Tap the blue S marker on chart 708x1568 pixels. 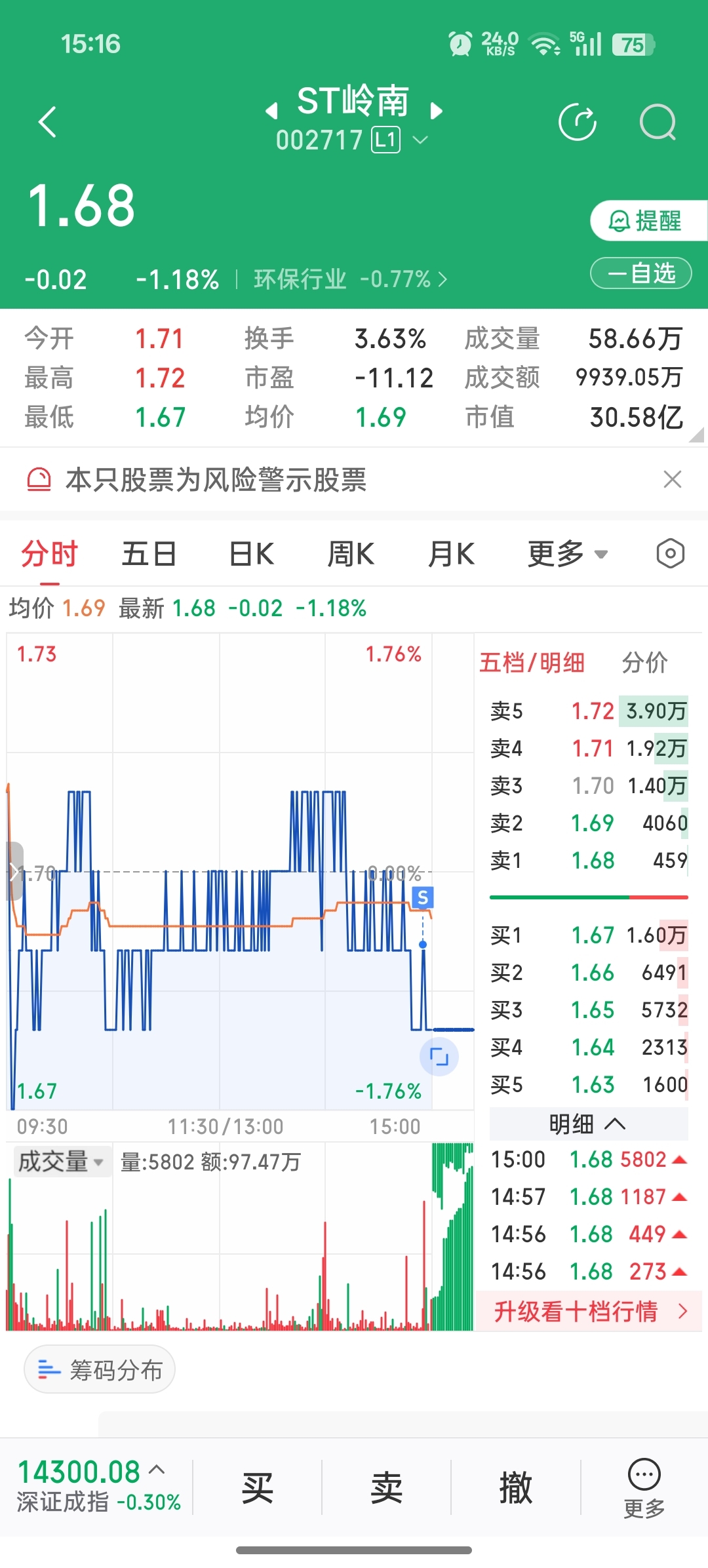[423, 897]
